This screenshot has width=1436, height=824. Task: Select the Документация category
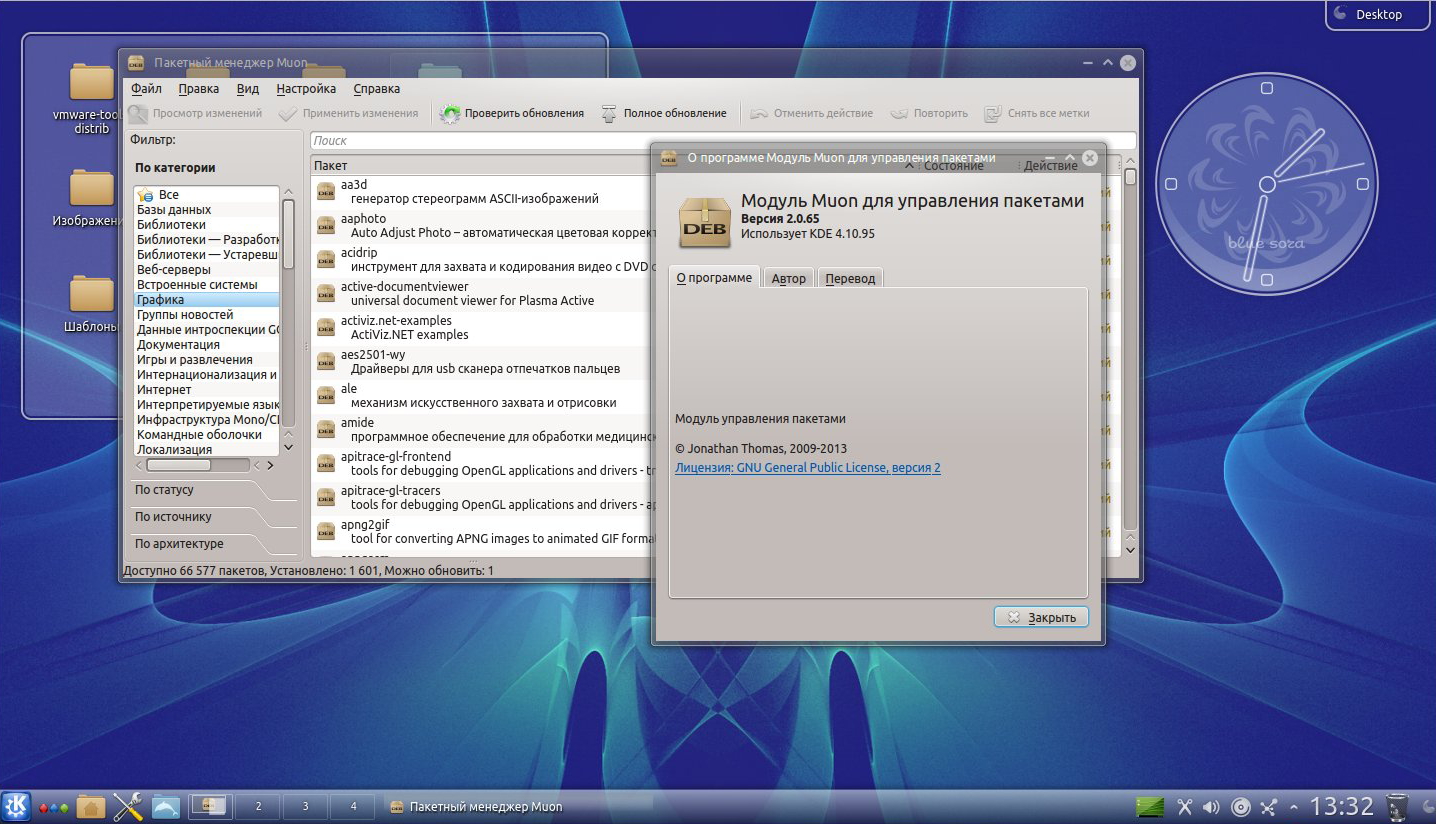pyautogui.click(x=207, y=345)
